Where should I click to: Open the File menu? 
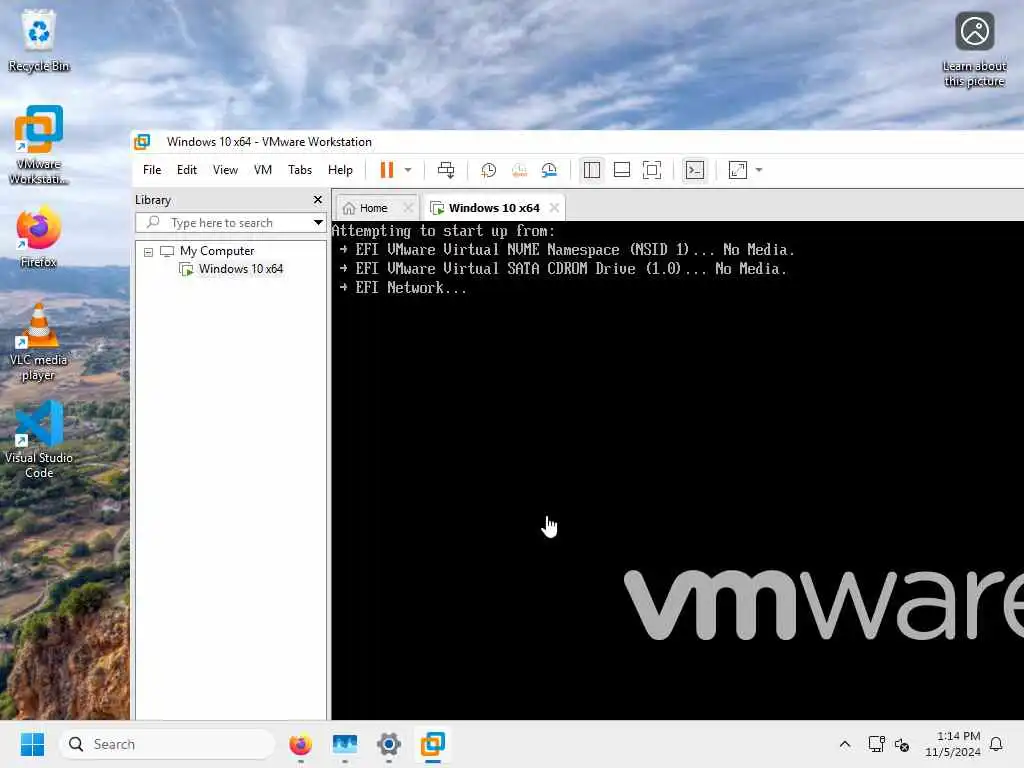tap(152, 170)
